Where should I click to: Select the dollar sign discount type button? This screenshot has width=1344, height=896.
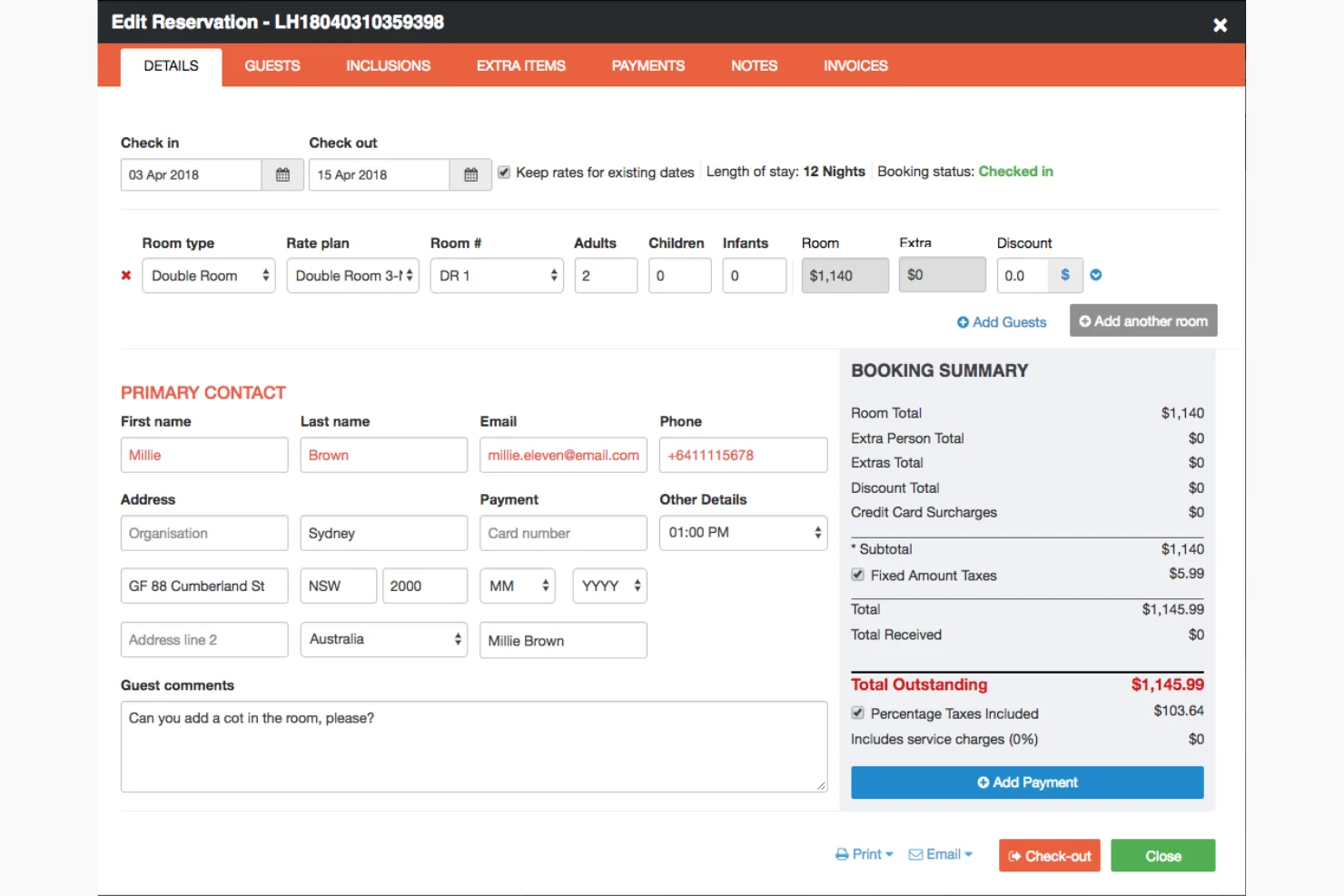(1065, 275)
